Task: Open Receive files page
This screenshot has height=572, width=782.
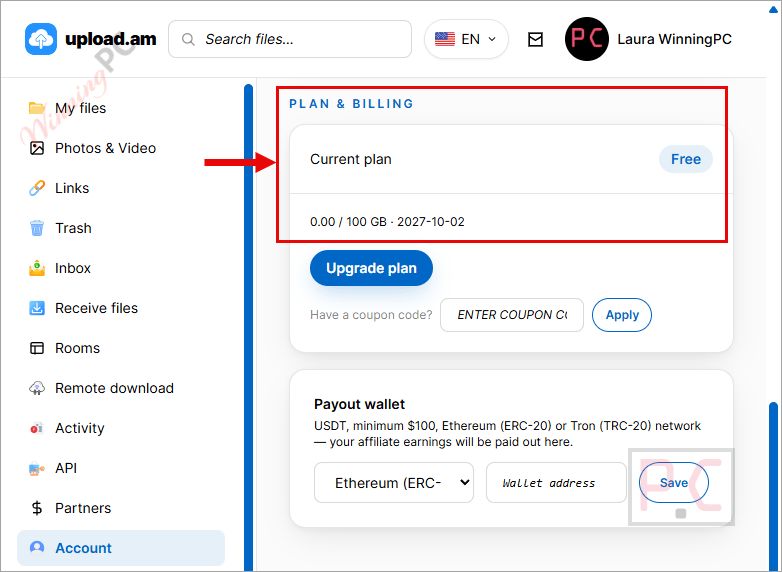Action: [x=96, y=308]
